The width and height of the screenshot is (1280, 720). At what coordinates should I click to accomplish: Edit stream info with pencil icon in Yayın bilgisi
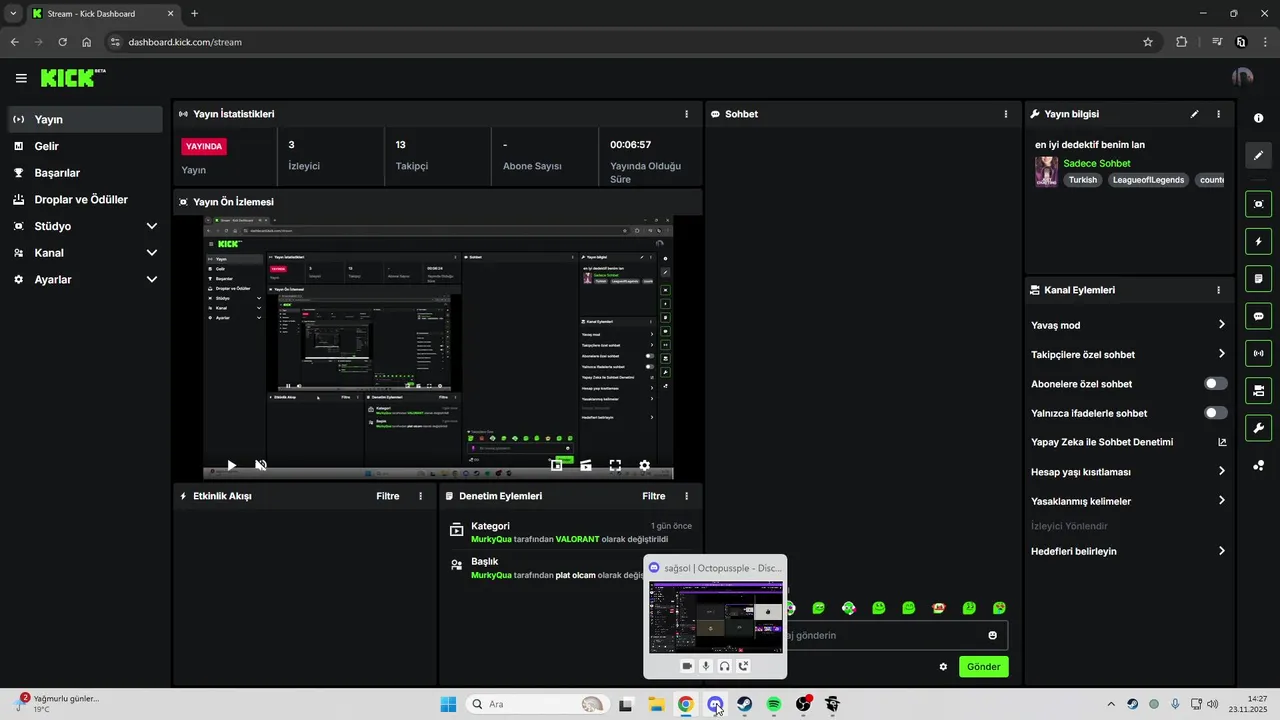(x=1194, y=114)
